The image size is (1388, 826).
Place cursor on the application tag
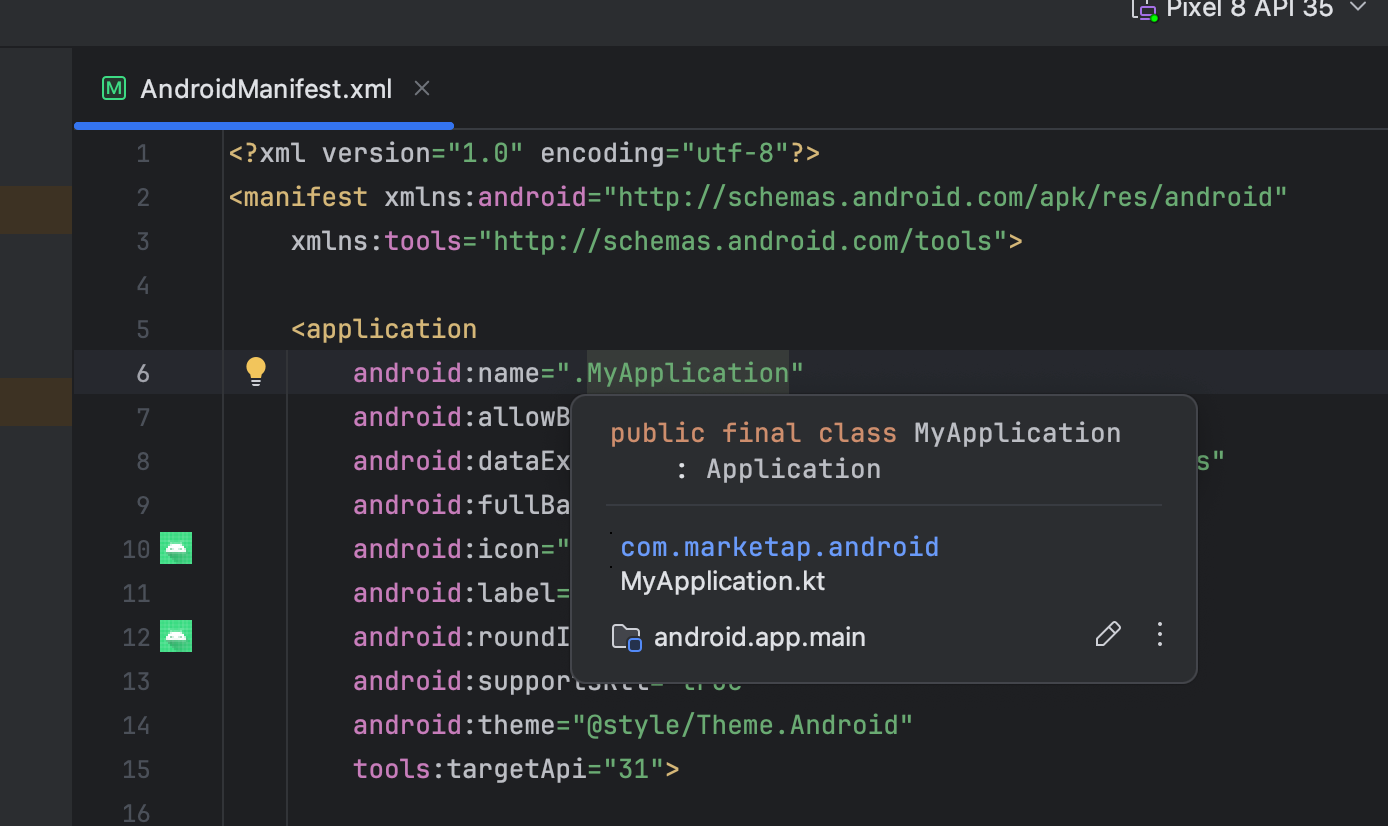[391, 329]
